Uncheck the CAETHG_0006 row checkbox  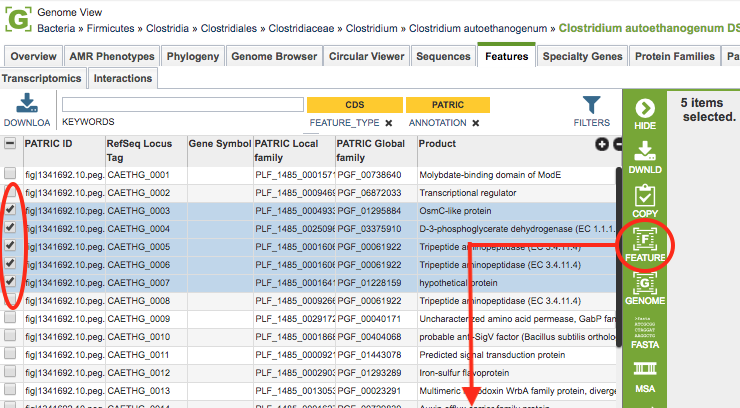10,263
